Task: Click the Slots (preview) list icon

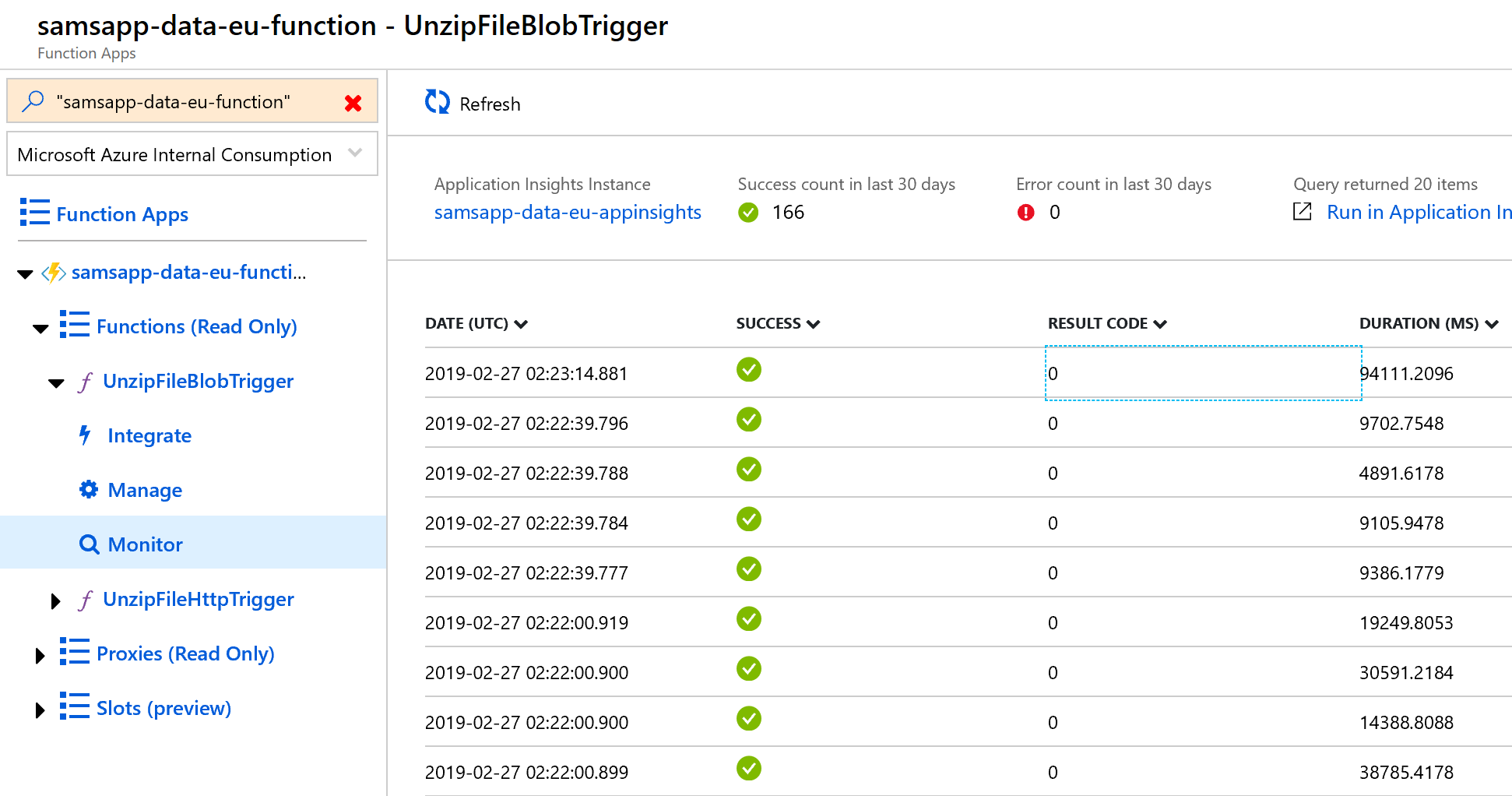Action: pyautogui.click(x=74, y=706)
